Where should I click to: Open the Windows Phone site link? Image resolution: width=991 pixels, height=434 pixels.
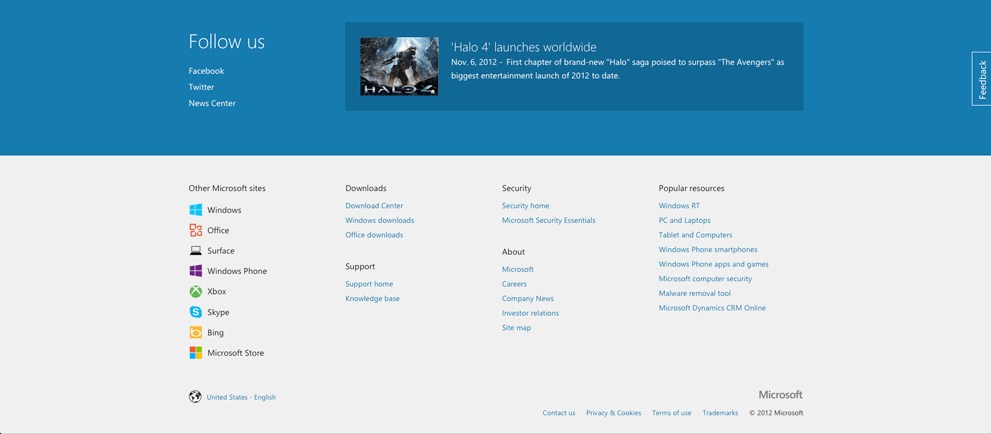(237, 271)
